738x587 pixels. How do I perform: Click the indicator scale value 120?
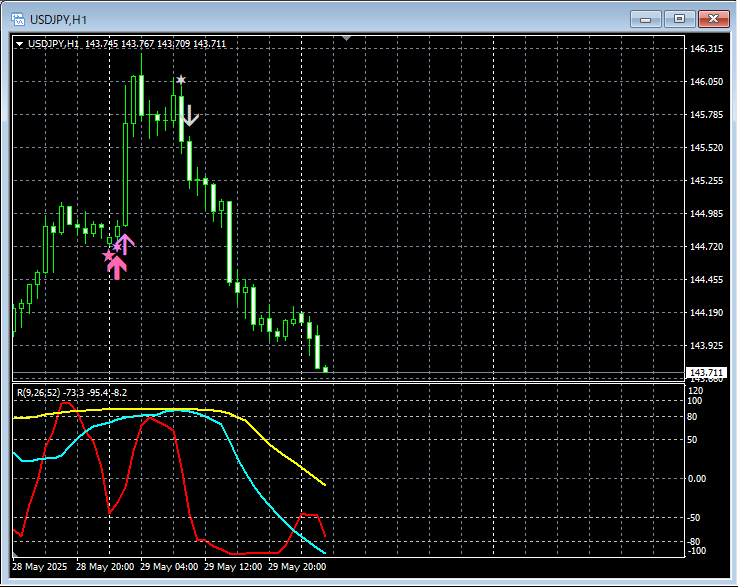[695, 391]
